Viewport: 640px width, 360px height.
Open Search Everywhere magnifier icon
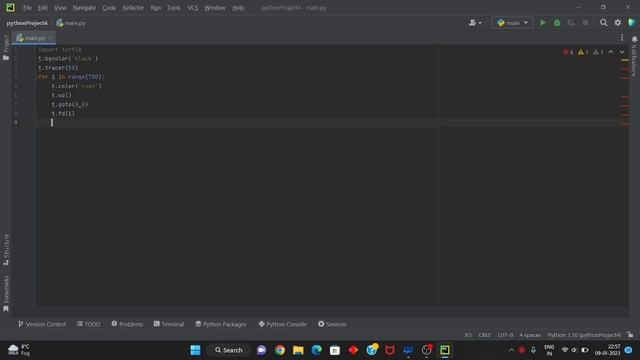(x=603, y=23)
